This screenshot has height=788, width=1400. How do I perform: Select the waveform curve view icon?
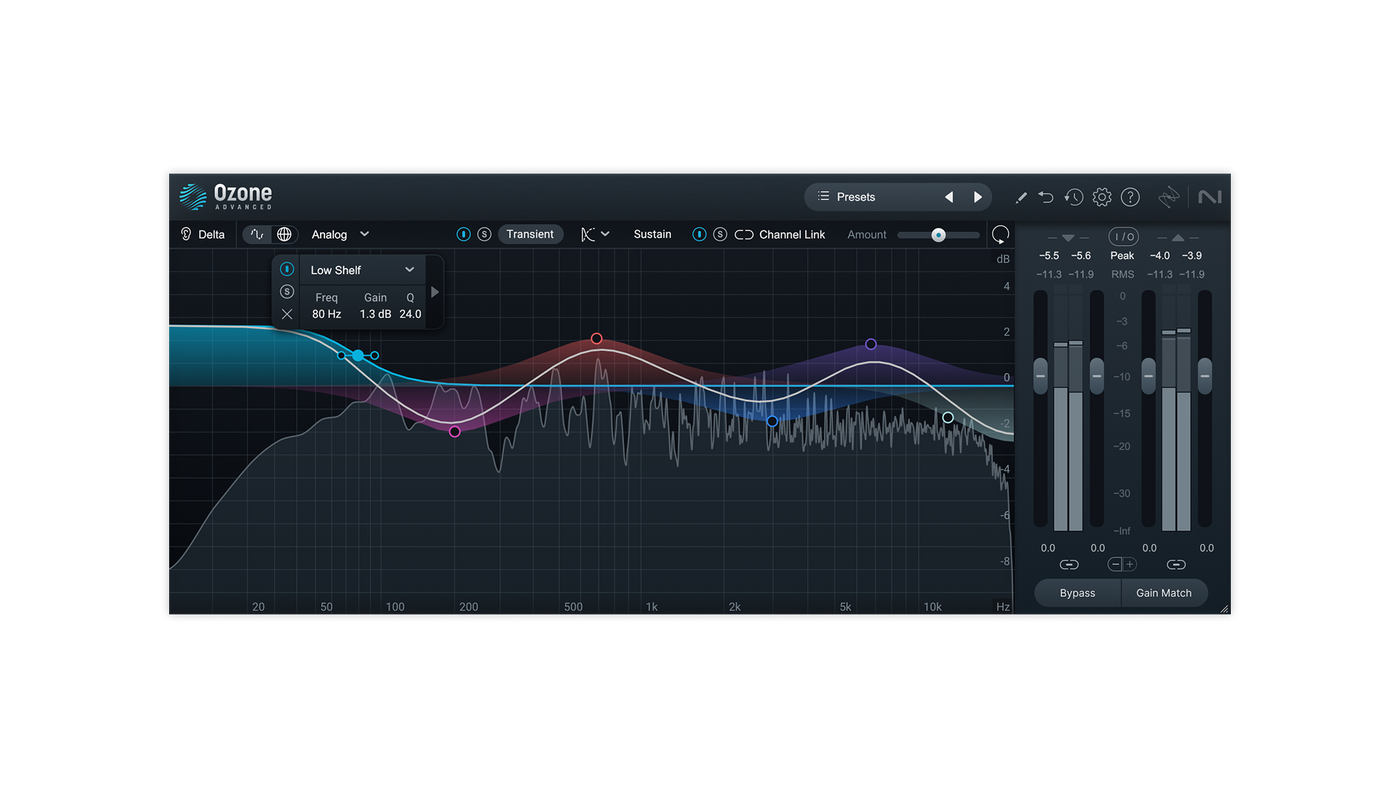(258, 234)
